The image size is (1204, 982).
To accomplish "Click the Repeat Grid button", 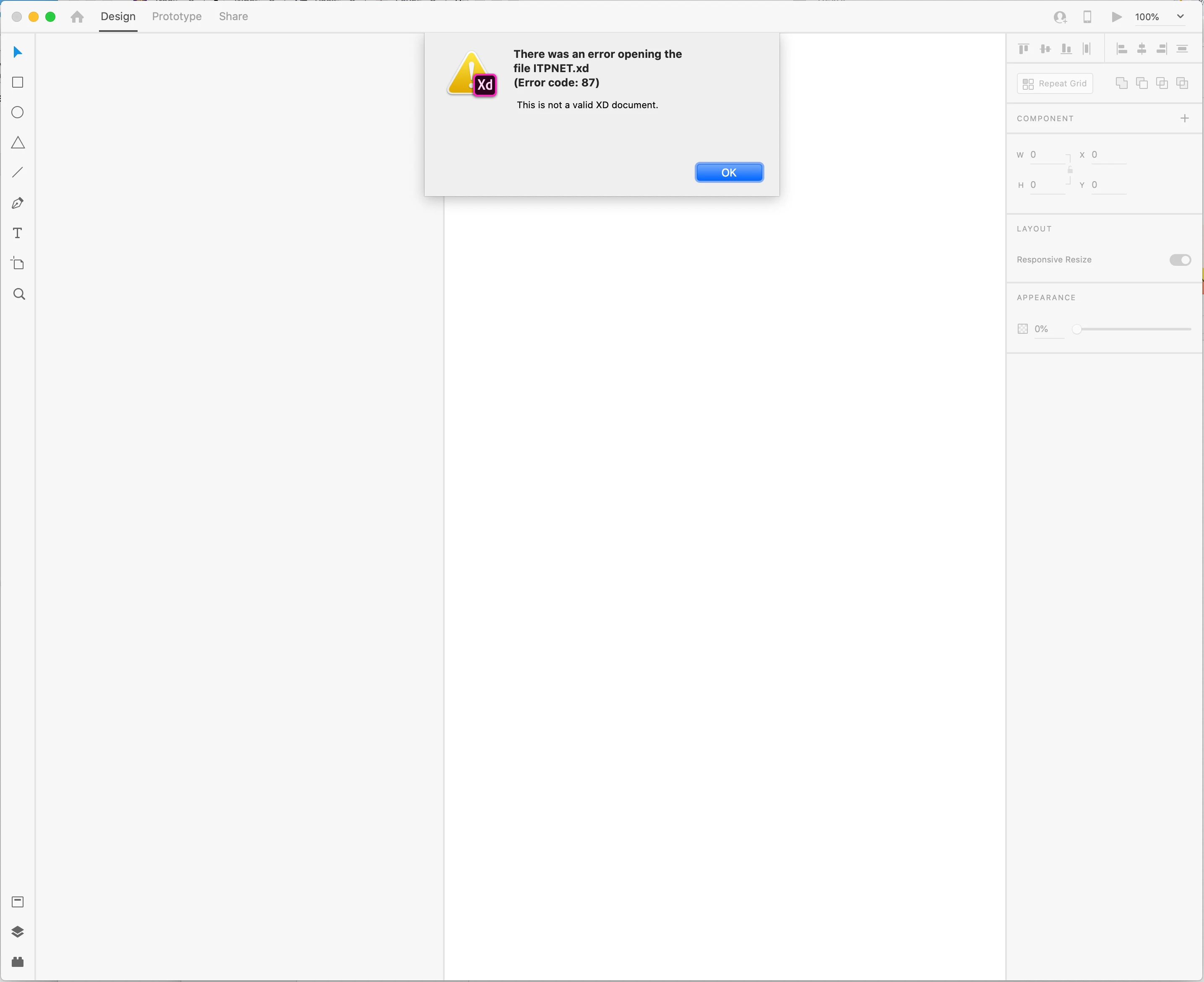I will pyautogui.click(x=1055, y=84).
